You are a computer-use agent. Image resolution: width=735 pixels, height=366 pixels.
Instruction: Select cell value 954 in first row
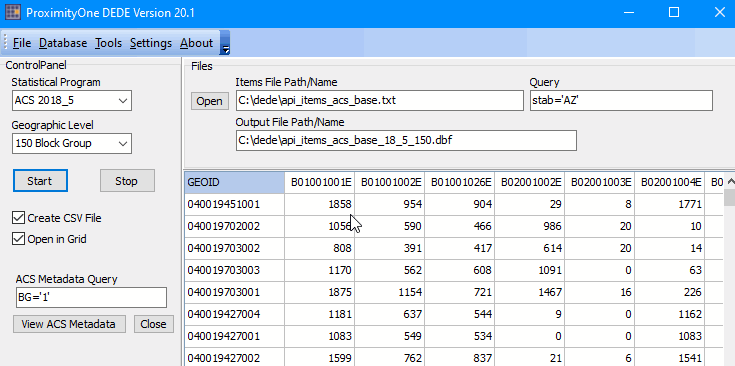(x=390, y=204)
